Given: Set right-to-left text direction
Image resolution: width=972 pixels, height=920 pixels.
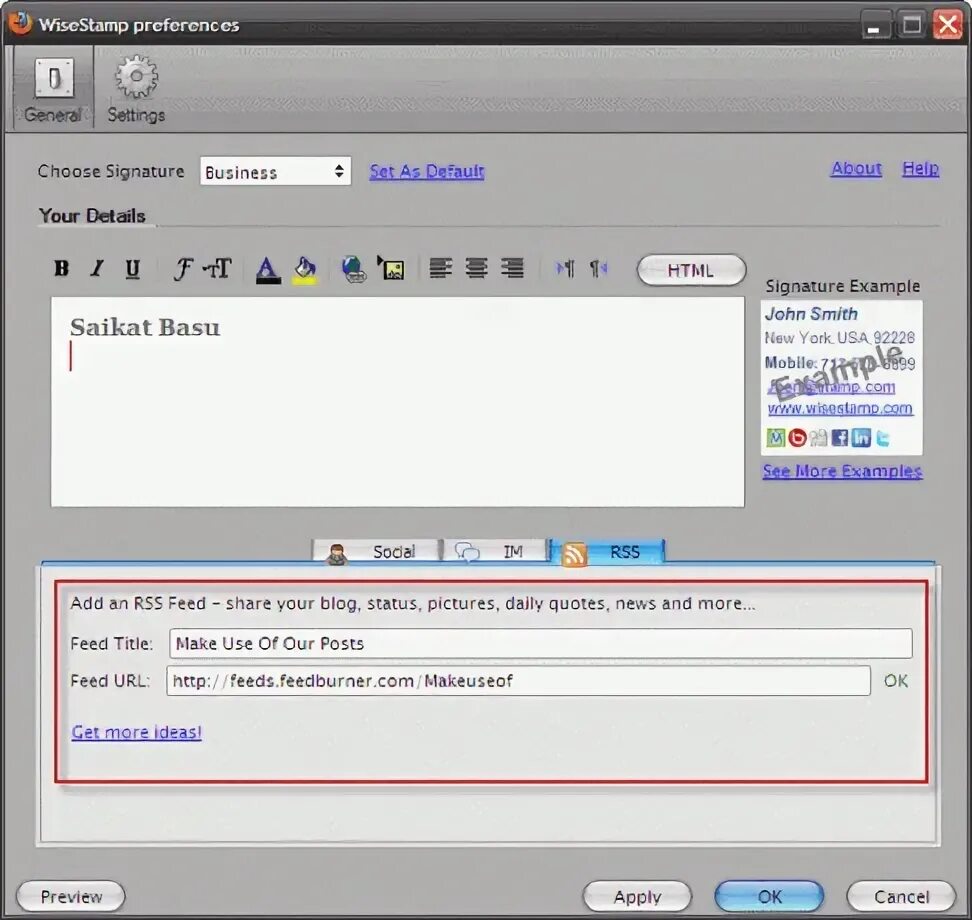Looking at the screenshot, I should point(598,268).
